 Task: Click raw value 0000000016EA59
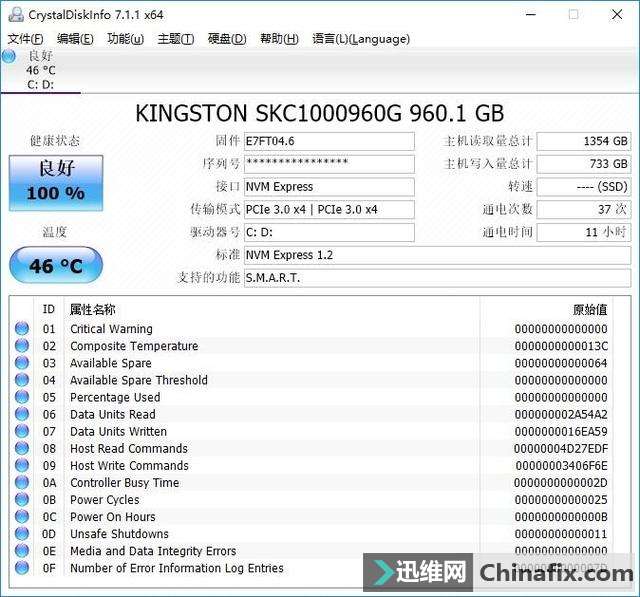[x=561, y=432]
